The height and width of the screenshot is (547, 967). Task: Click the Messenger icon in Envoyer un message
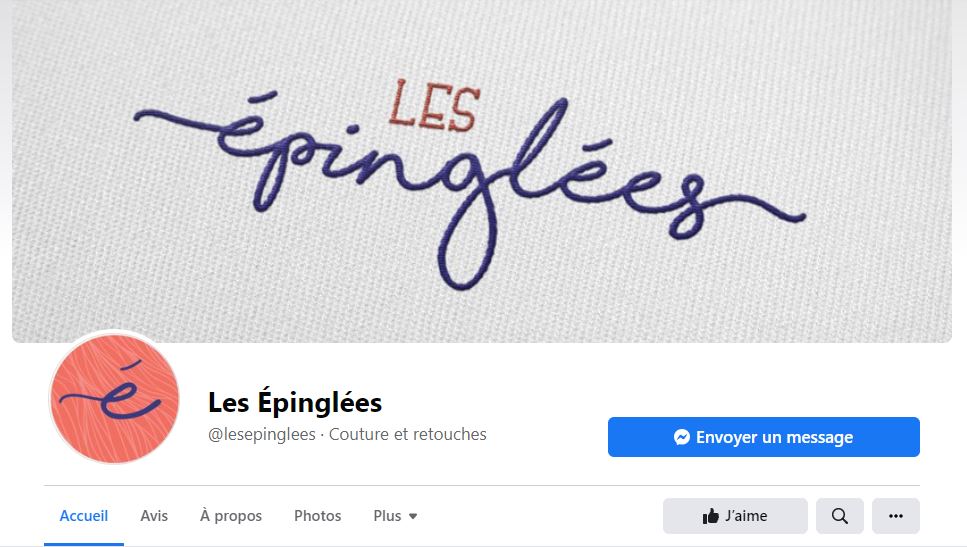click(681, 437)
